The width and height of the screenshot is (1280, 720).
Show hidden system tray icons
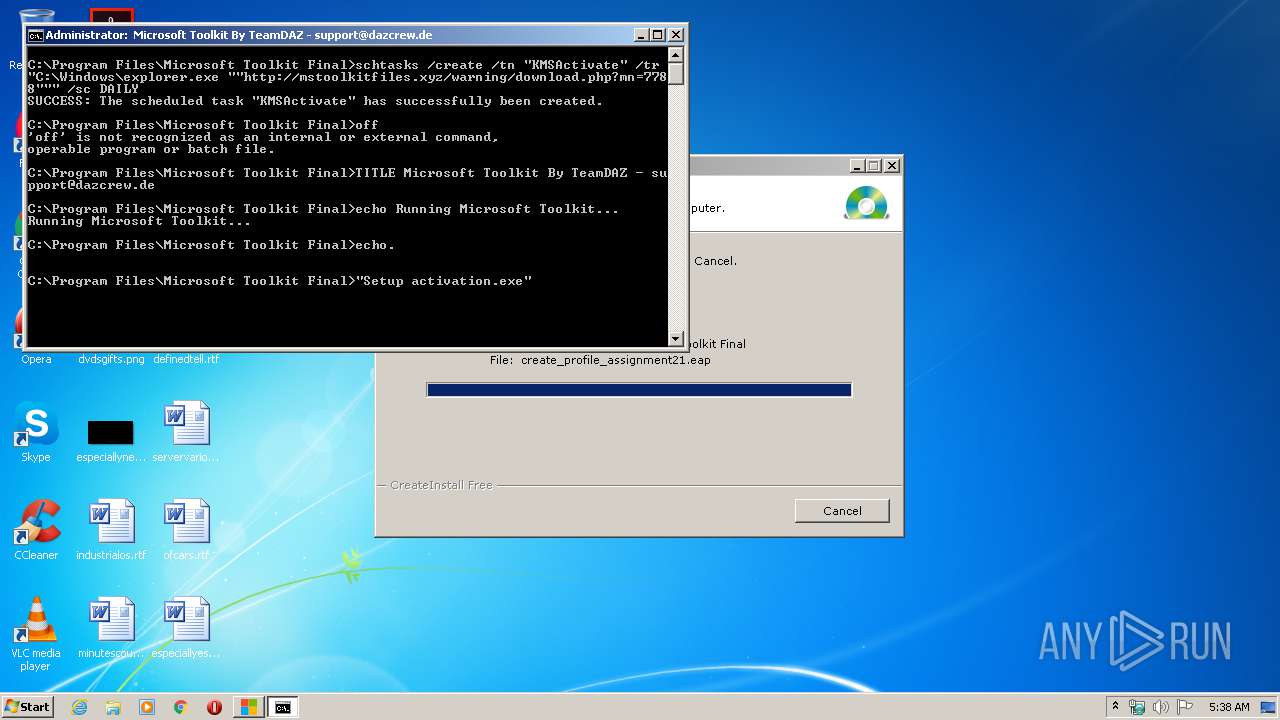[x=1116, y=707]
